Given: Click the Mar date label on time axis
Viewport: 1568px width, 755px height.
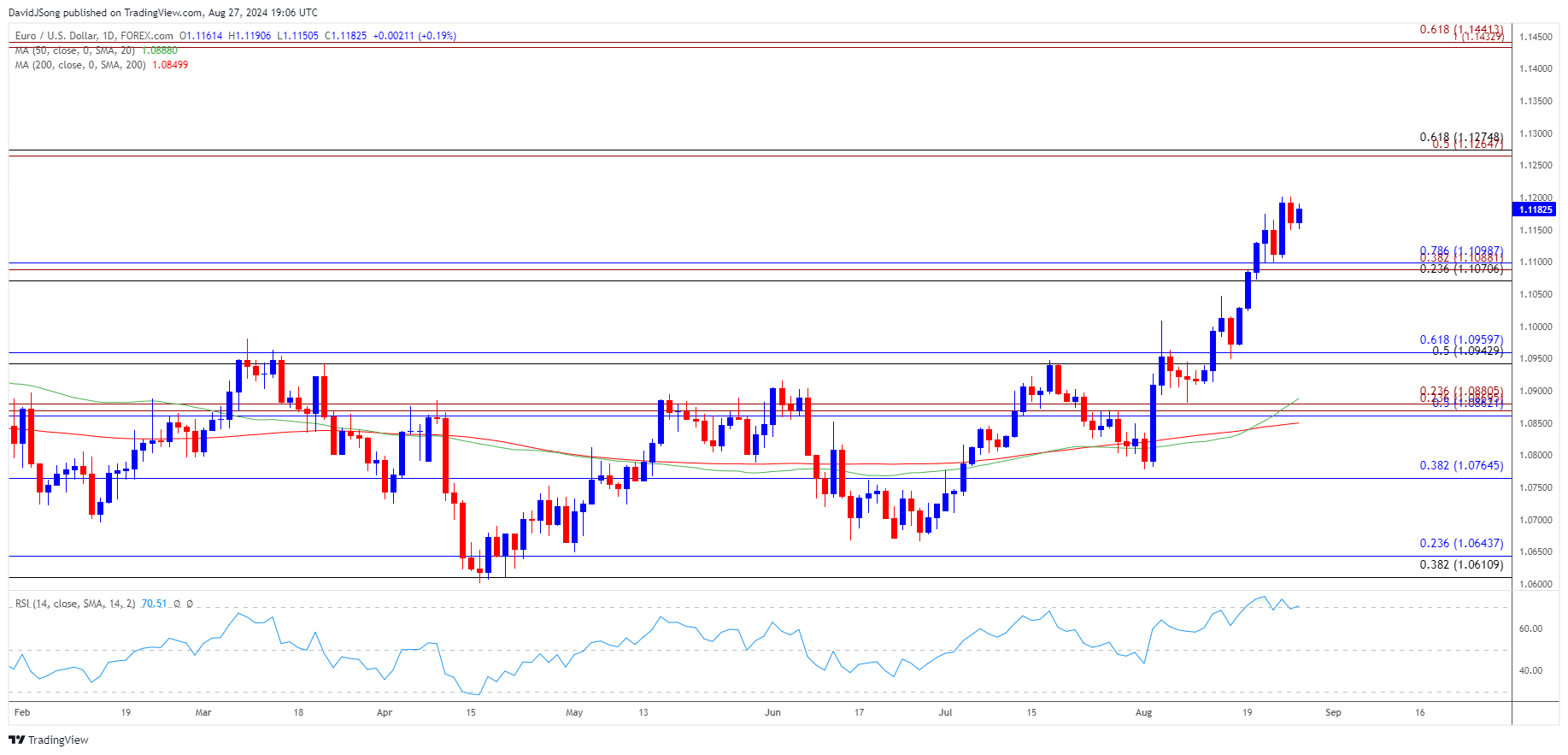Looking at the screenshot, I should (x=203, y=712).
